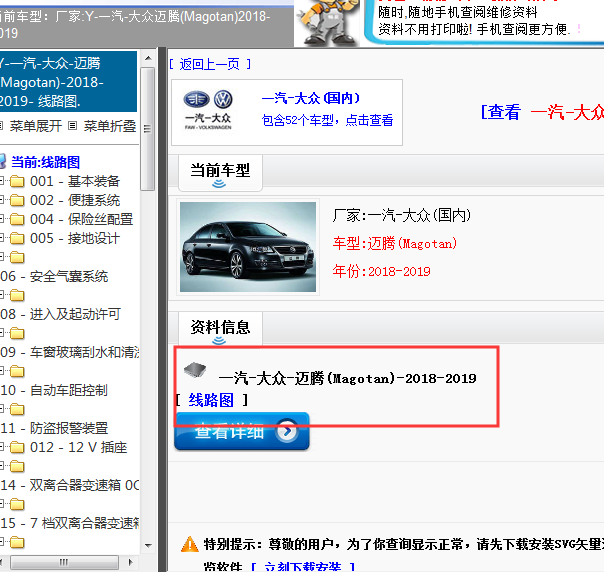Click the orange warning triangle icon
604x572 pixels.
[x=190, y=544]
